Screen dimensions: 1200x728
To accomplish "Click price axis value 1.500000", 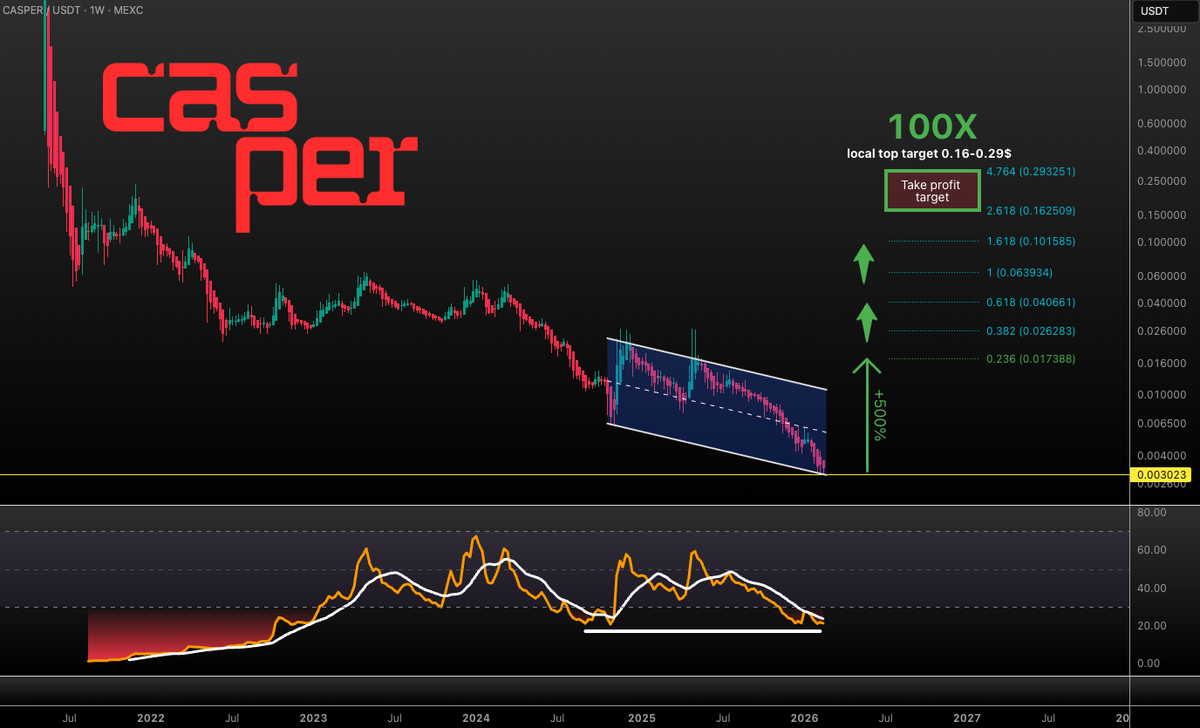I will pyautogui.click(x=1163, y=62).
